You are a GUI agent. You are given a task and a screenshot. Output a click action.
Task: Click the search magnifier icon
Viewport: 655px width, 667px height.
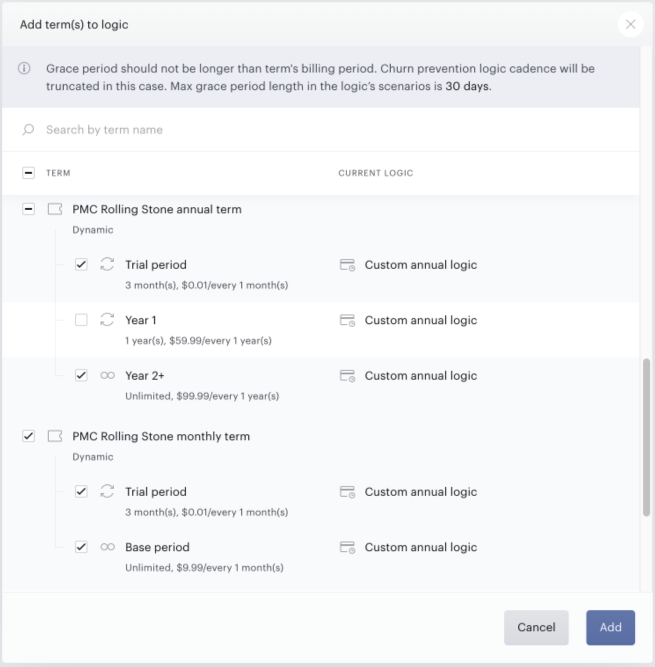28,129
